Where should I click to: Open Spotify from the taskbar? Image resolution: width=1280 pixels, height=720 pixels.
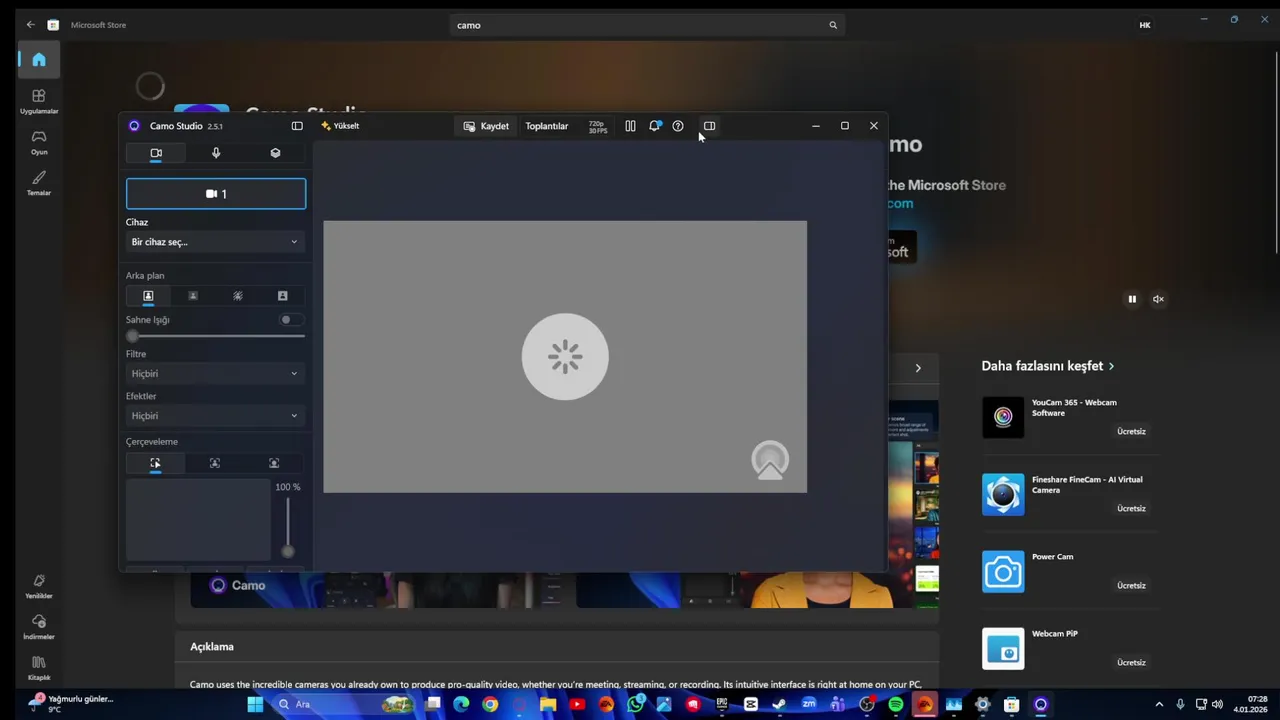pos(896,704)
